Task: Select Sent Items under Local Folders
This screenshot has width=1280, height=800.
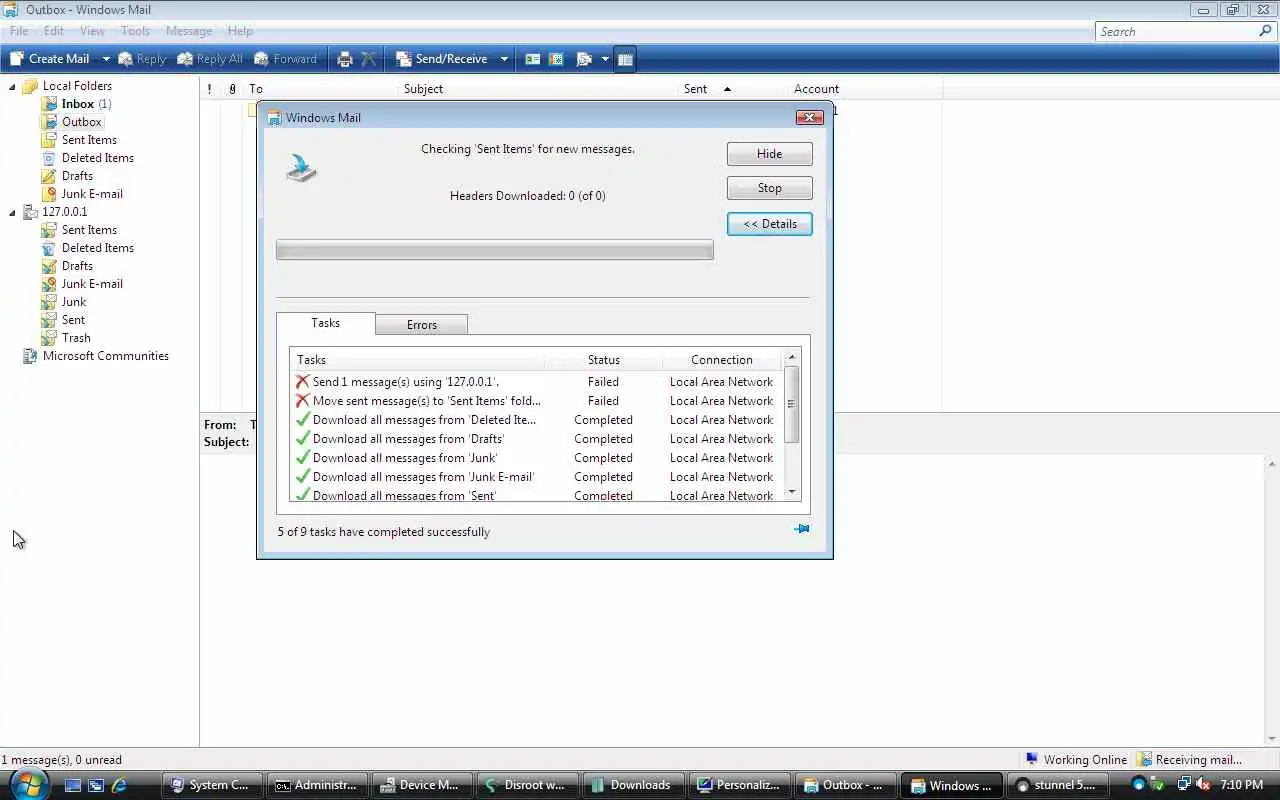Action: [x=80, y=140]
